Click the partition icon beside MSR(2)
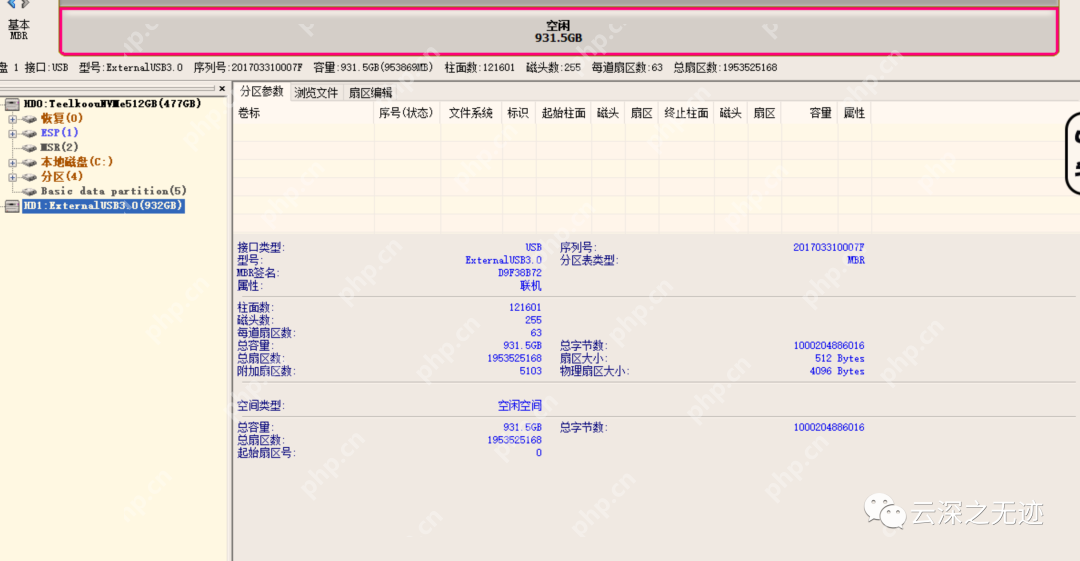Viewport: 1080px width, 561px height. [x=30, y=148]
